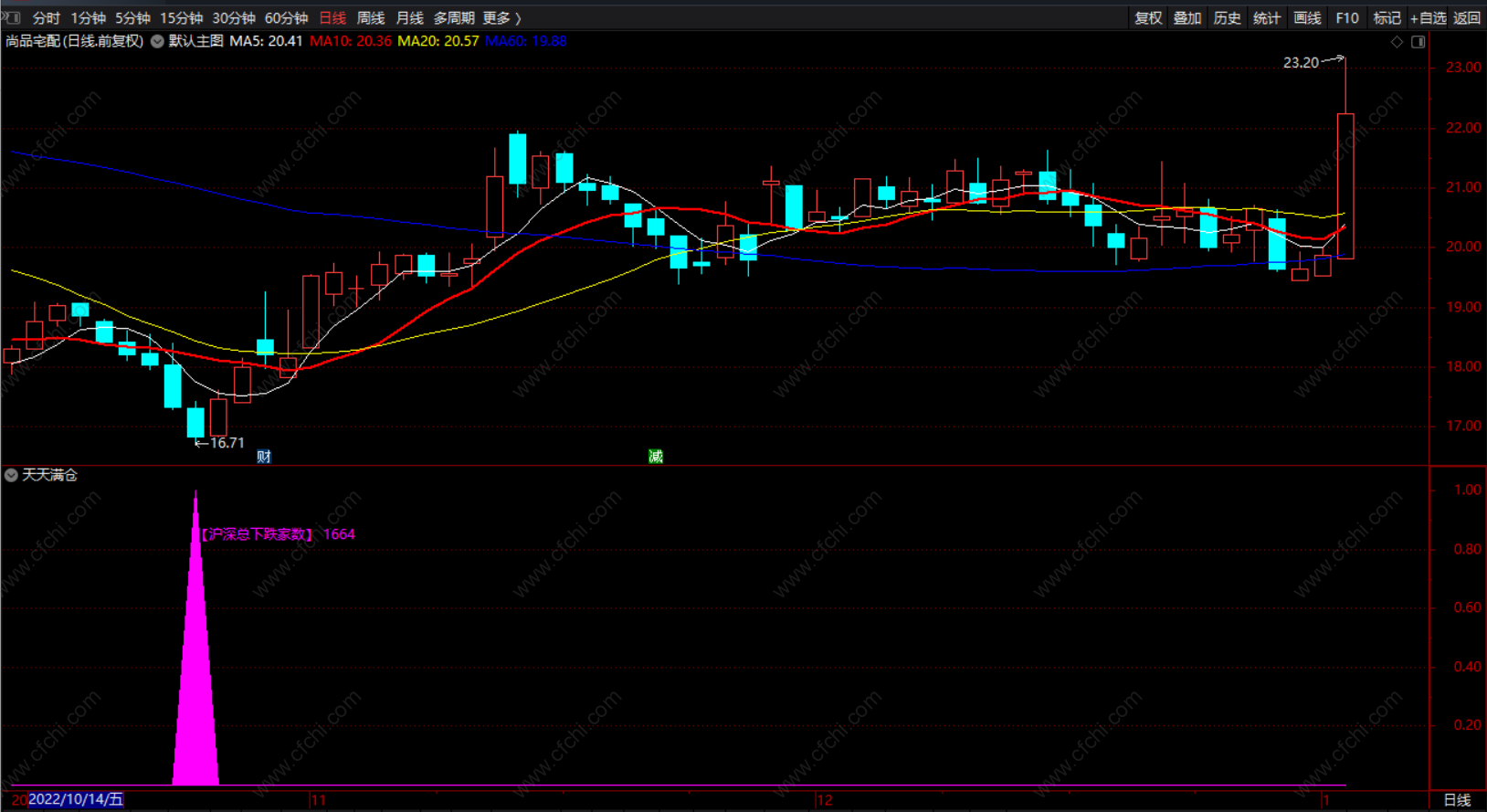The height and width of the screenshot is (812, 1487).
Task: Click the 沪深总下跌家数 1664 label
Action: [x=278, y=534]
